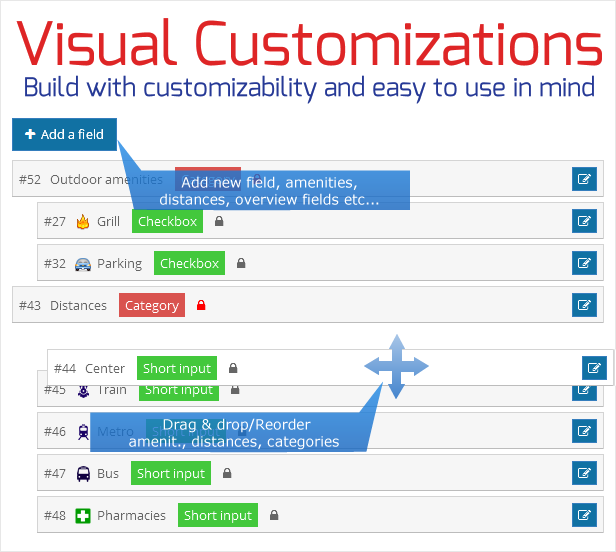The image size is (616, 552).
Task: Click edit icon on Center row
Action: point(594,368)
